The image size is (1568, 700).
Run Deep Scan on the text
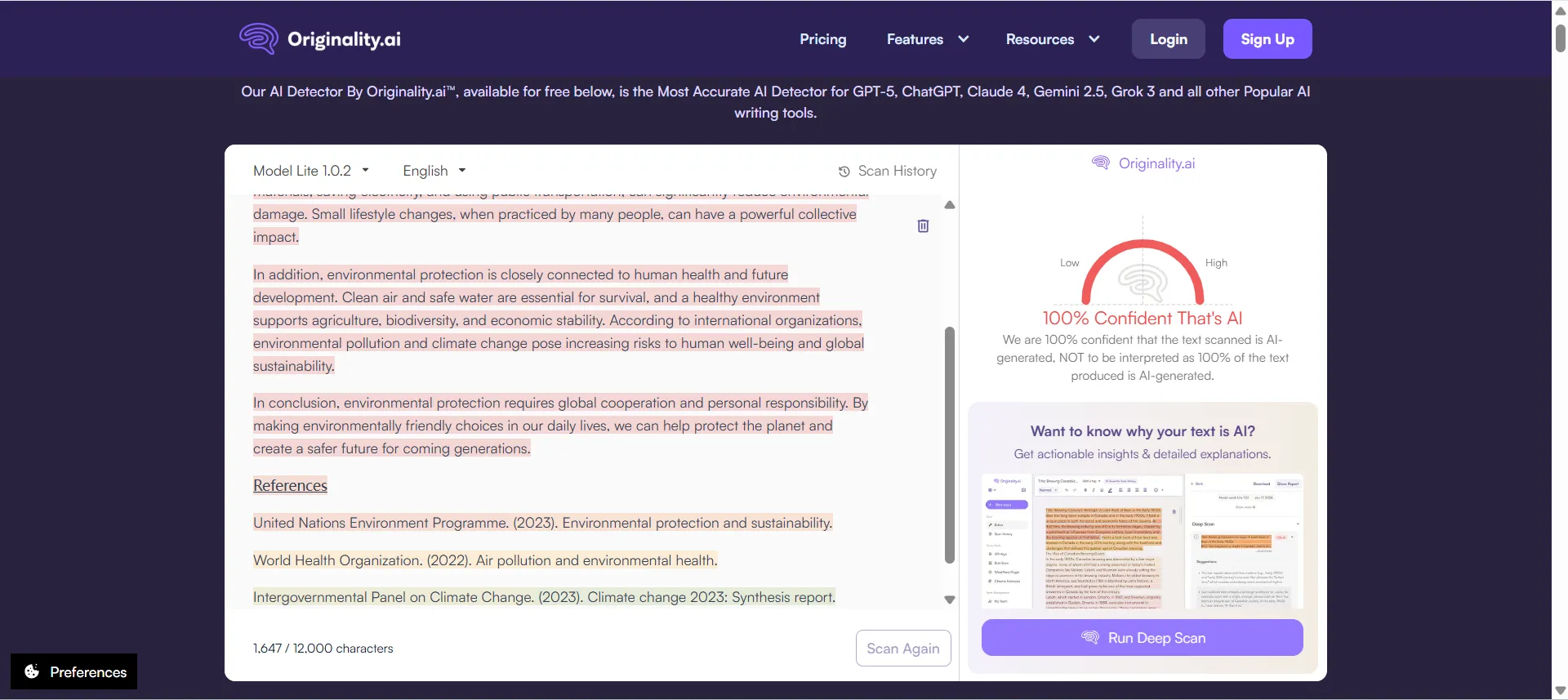click(1143, 637)
